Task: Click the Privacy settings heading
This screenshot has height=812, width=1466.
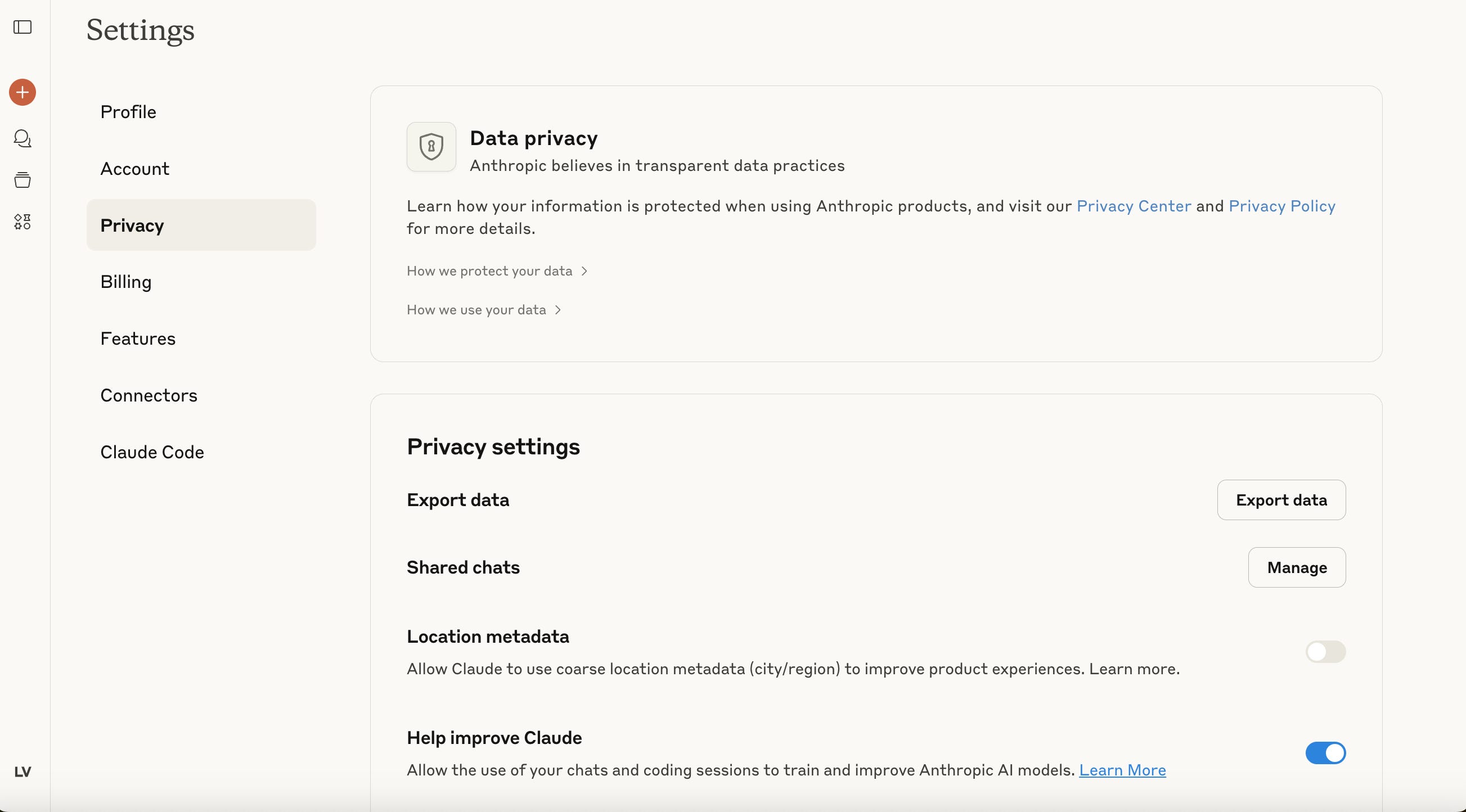Action: tap(493, 446)
